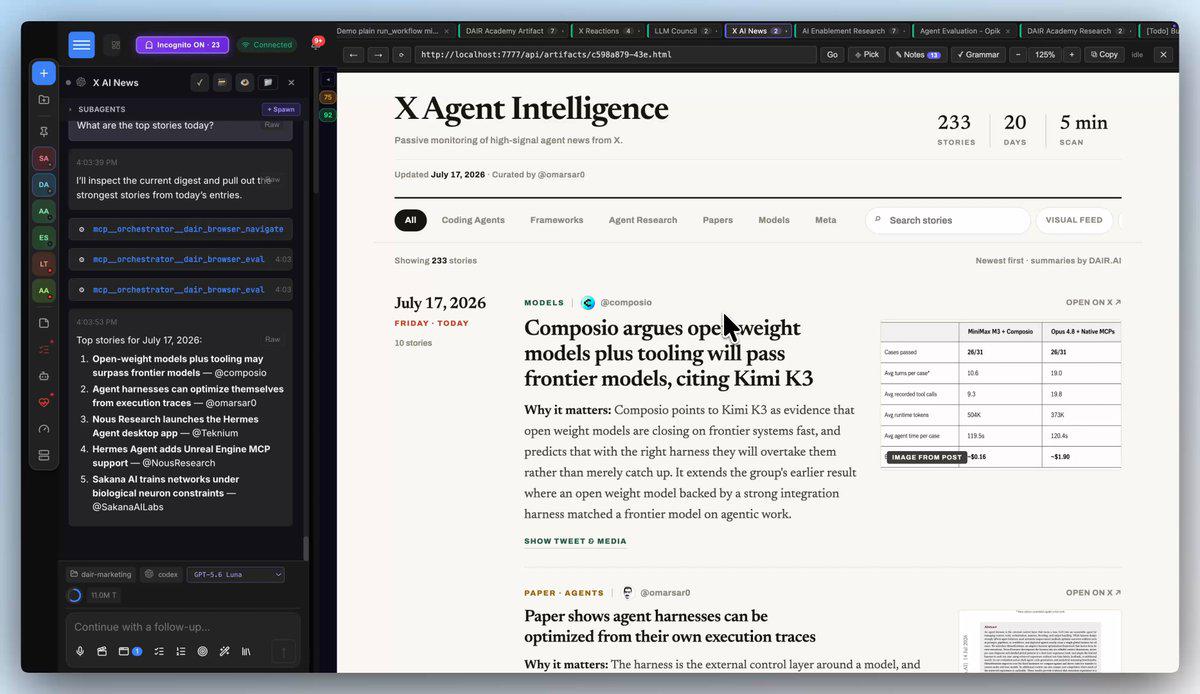Spawn a new subagent
1200x694 pixels.
coord(281,109)
